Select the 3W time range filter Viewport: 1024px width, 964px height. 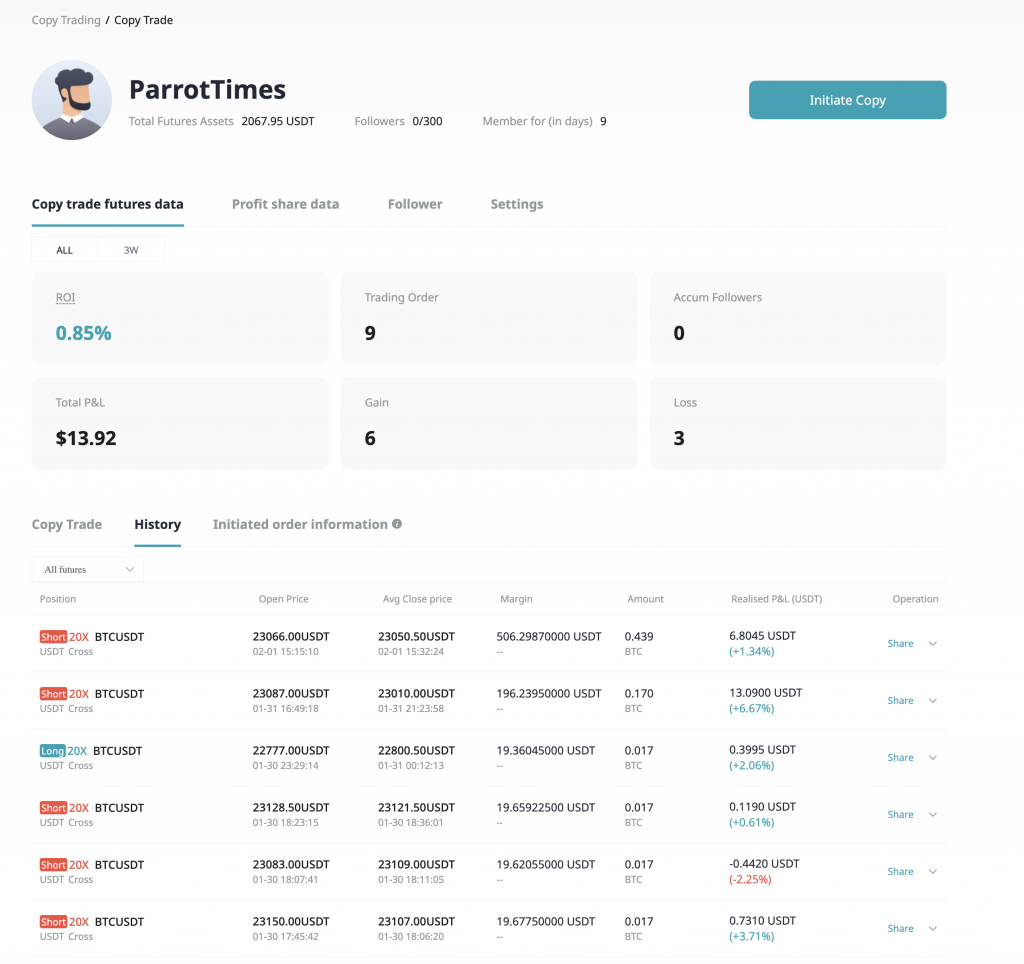point(131,249)
